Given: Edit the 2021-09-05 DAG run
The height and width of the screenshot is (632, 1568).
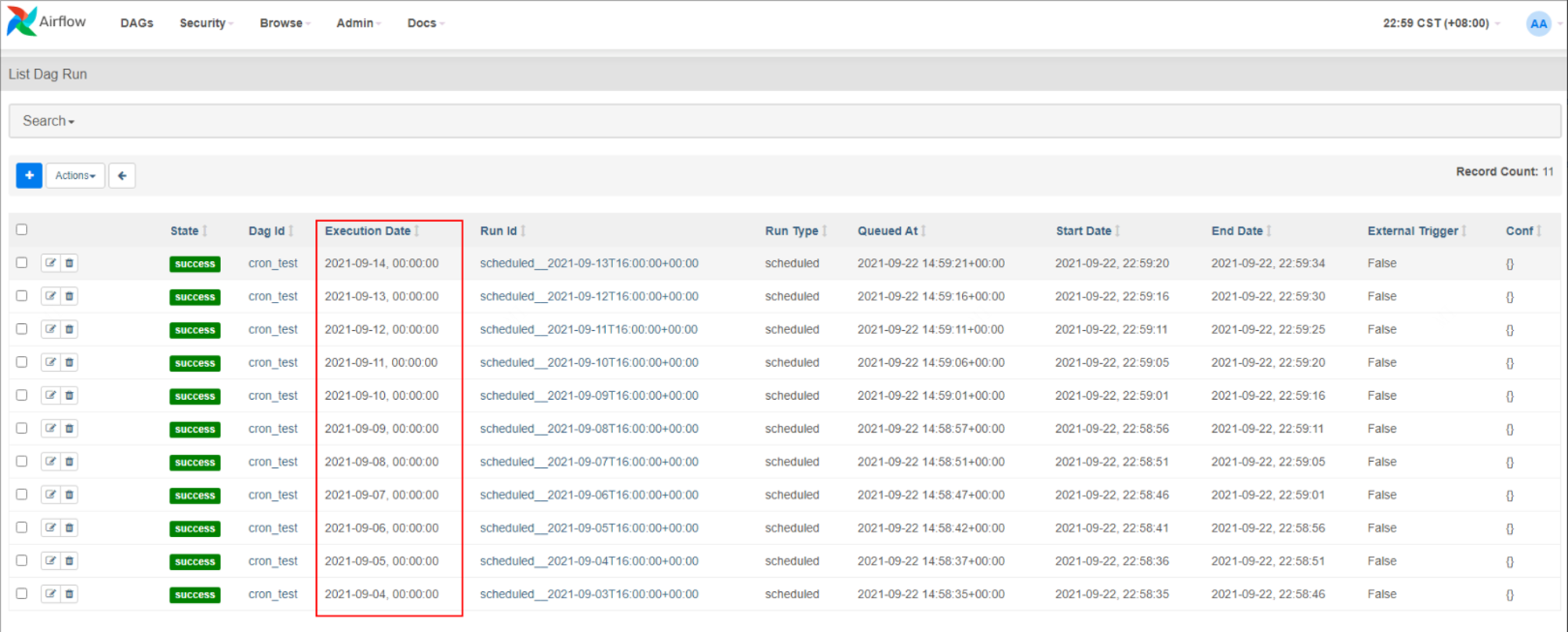Looking at the screenshot, I should pos(50,561).
